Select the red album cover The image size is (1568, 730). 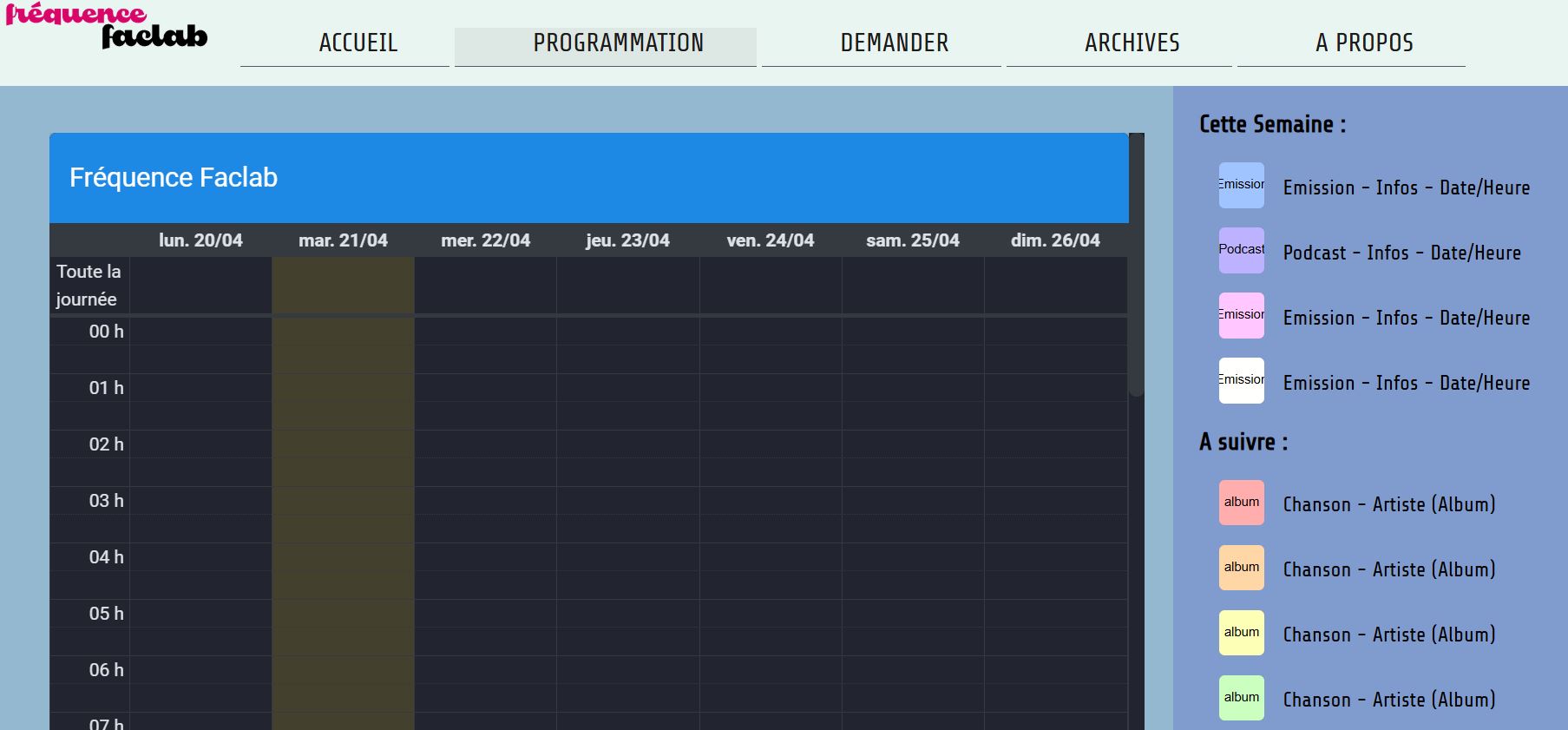(x=1242, y=503)
